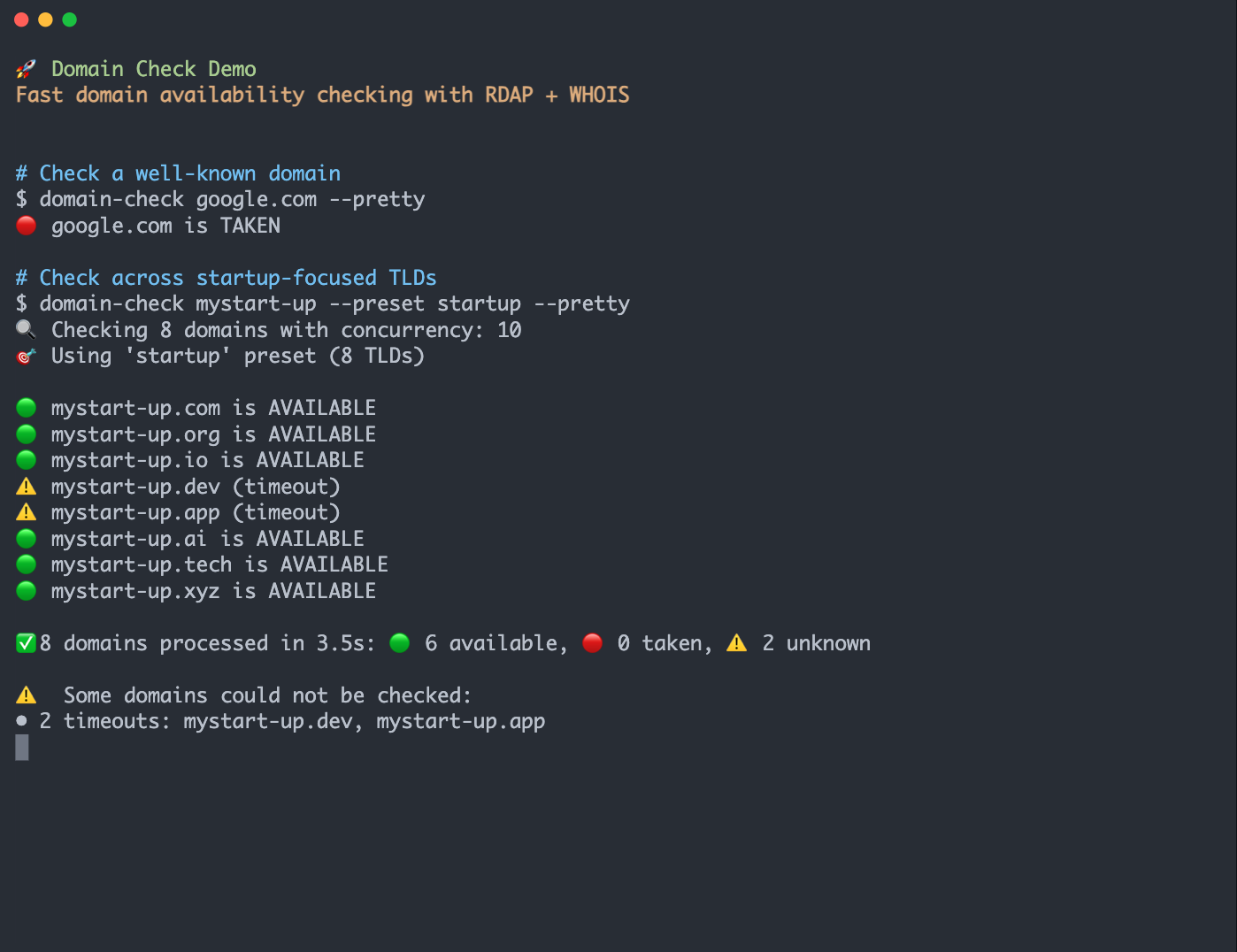Screen dimensions: 1237x952
Task: Click the warning icon before Some domains could not be checked
Action: tap(26, 695)
